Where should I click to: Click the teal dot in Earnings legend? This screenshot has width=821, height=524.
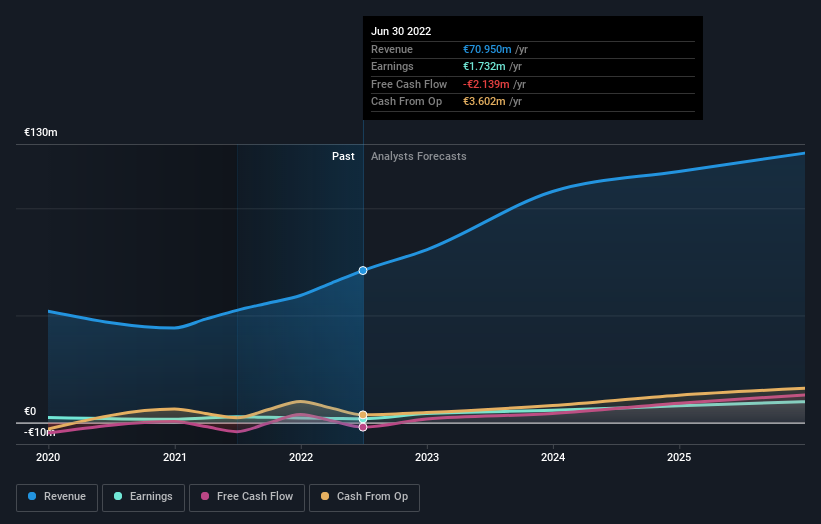coord(118,496)
